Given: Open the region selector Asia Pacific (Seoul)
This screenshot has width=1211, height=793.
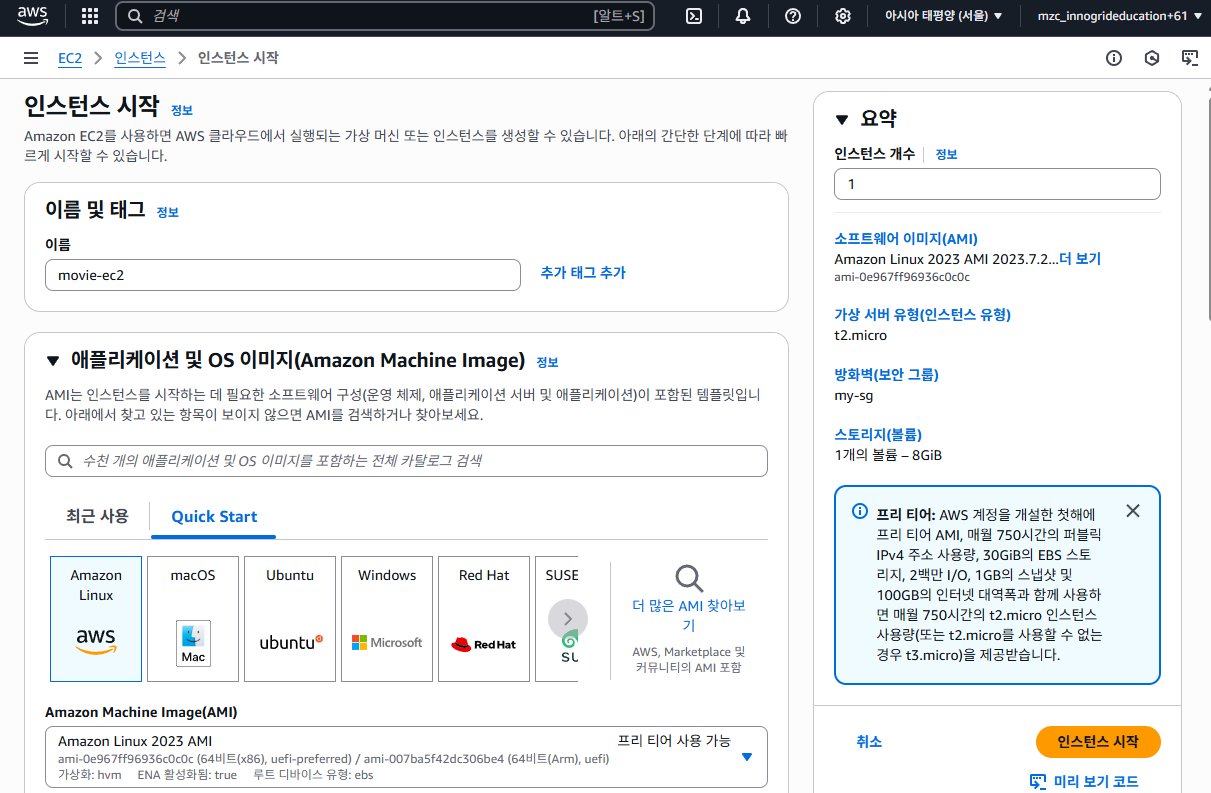Looking at the screenshot, I should click(943, 16).
